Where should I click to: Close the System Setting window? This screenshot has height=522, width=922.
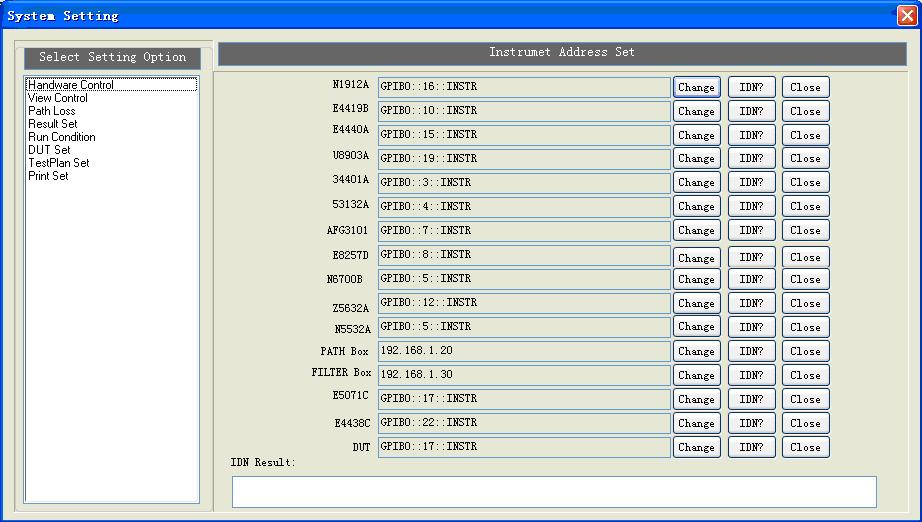[907, 15]
